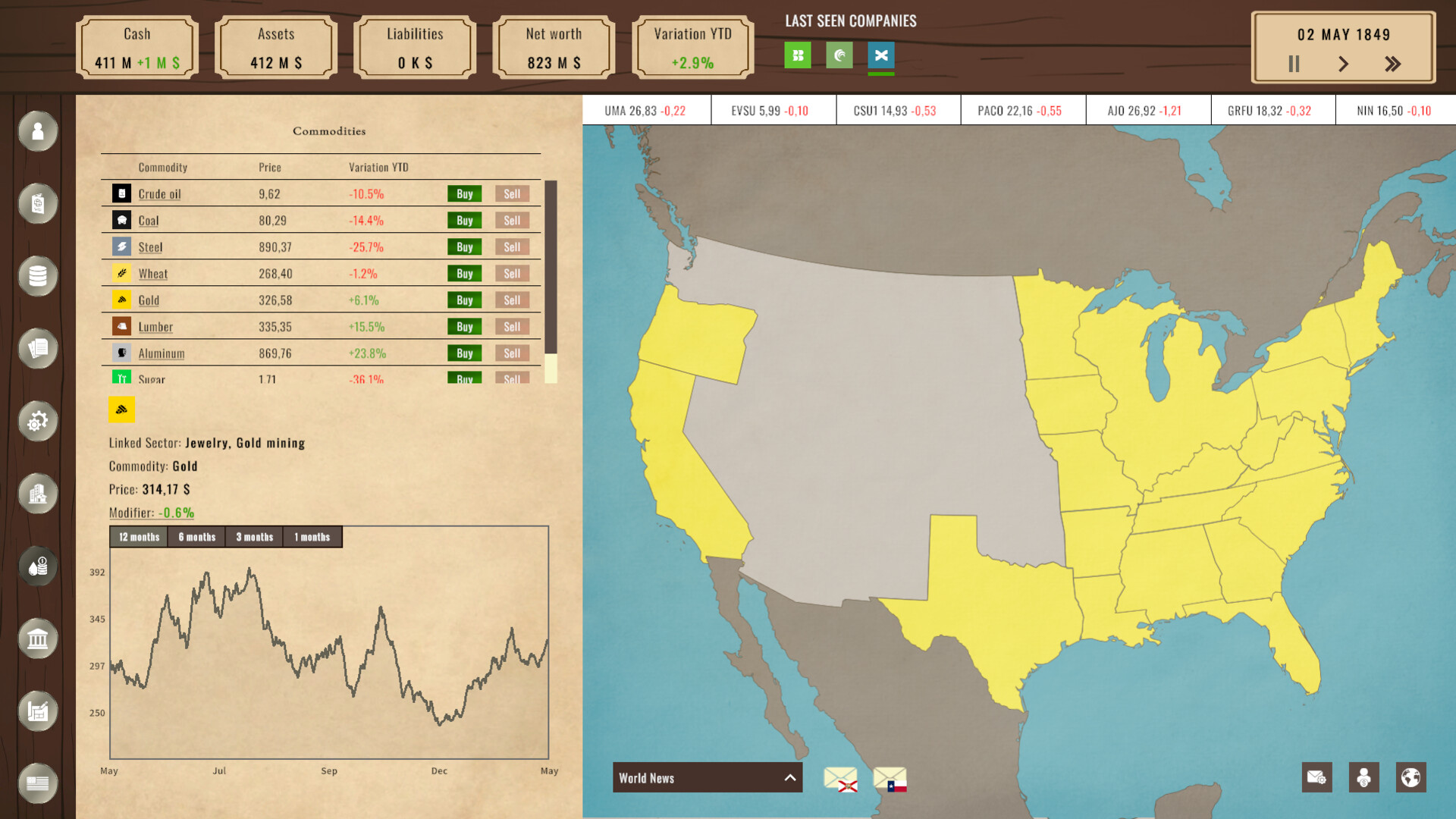Open the player profile sidebar panel
This screenshot has height=819, width=1456.
pyautogui.click(x=37, y=132)
